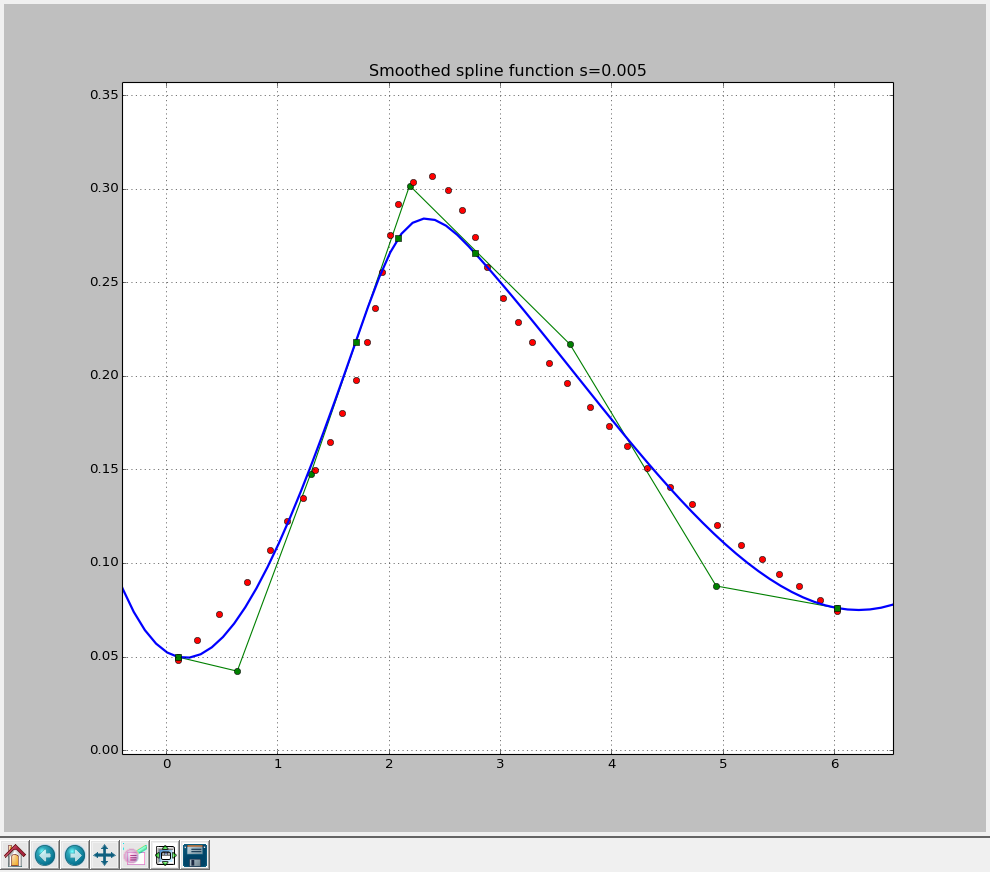This screenshot has height=872, width=990.
Task: Enable the Zoom-to-rectangle magnifier tool
Action: [134, 854]
